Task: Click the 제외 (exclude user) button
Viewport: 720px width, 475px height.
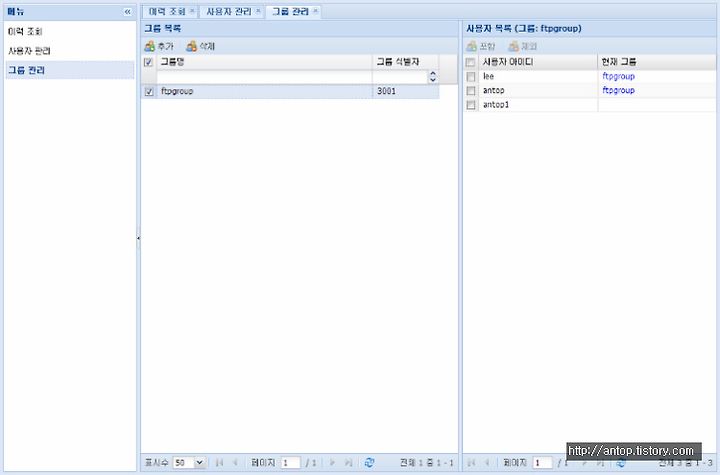Action: point(523,46)
